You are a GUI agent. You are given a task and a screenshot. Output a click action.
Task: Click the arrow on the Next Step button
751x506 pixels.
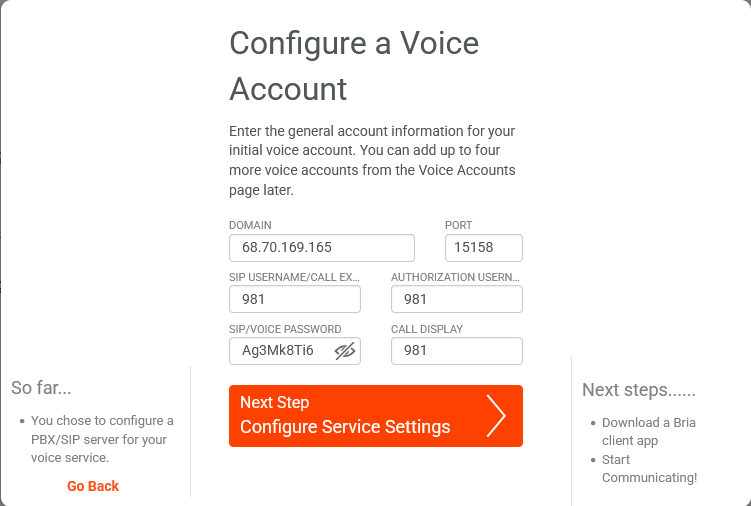coord(496,416)
